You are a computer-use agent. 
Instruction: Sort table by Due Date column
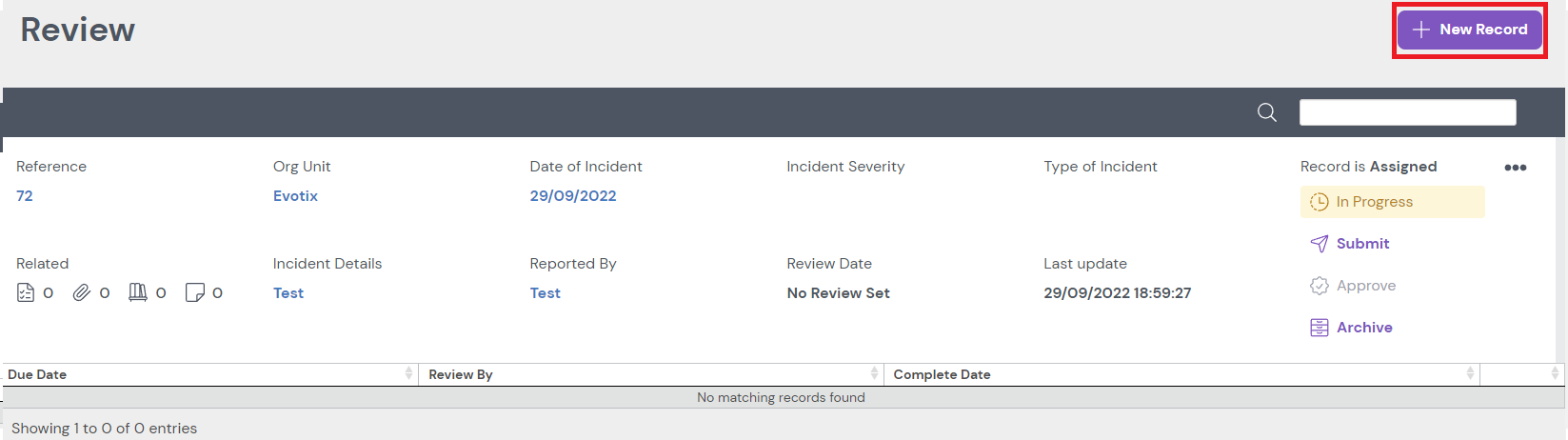click(x=209, y=374)
